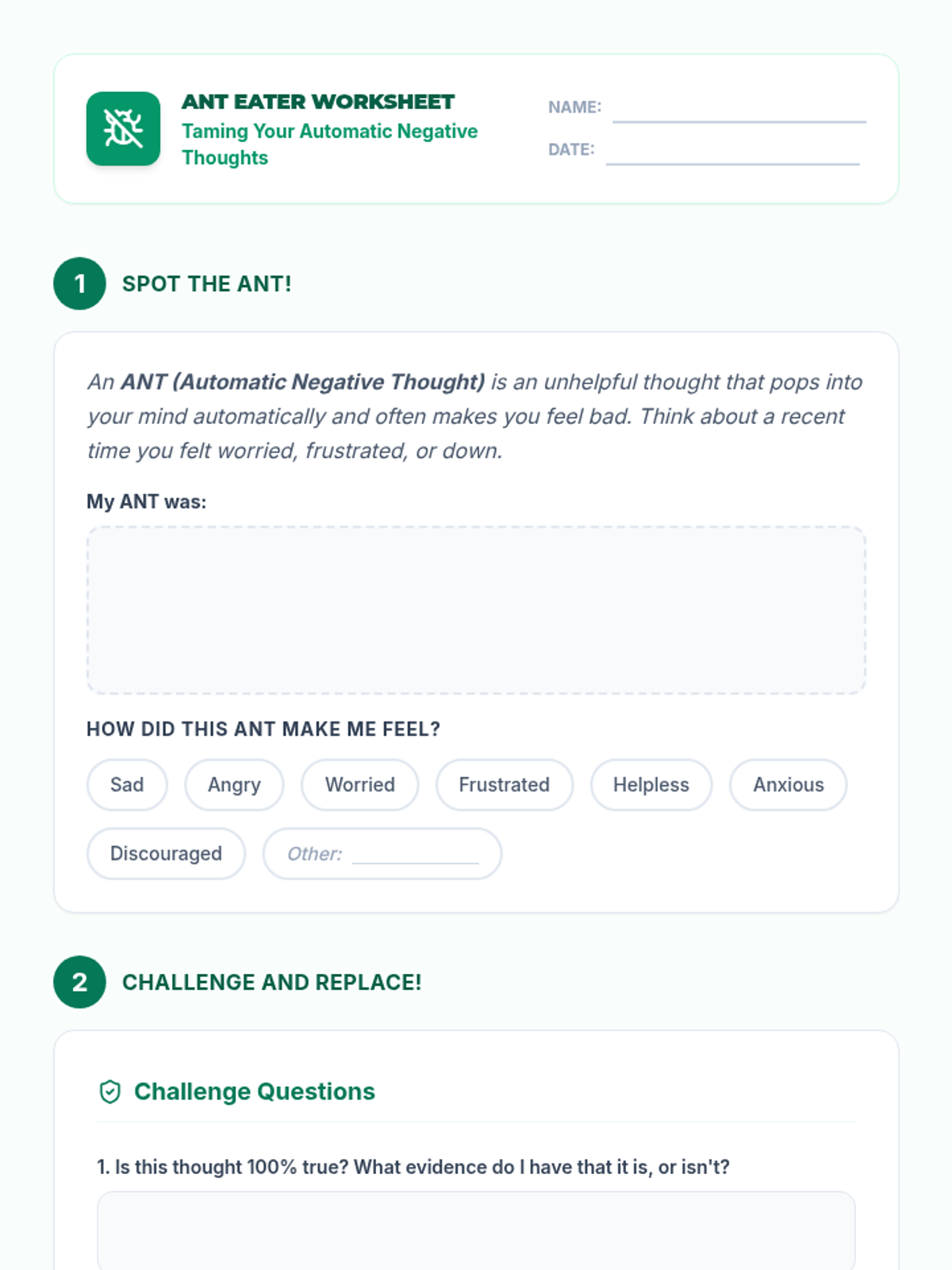The height and width of the screenshot is (1270, 952).
Task: Click the My ANT was text box
Action: click(476, 610)
